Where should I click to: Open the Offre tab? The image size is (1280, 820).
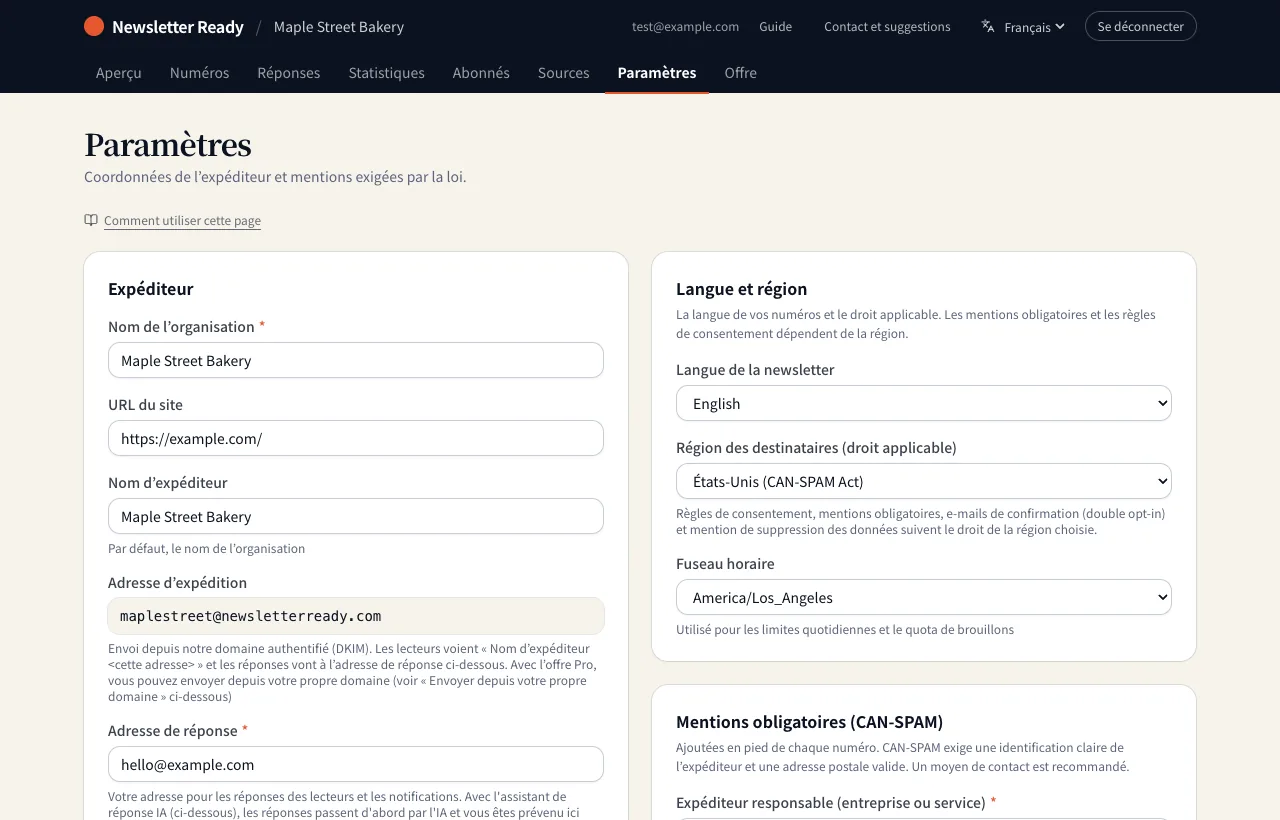click(x=741, y=73)
